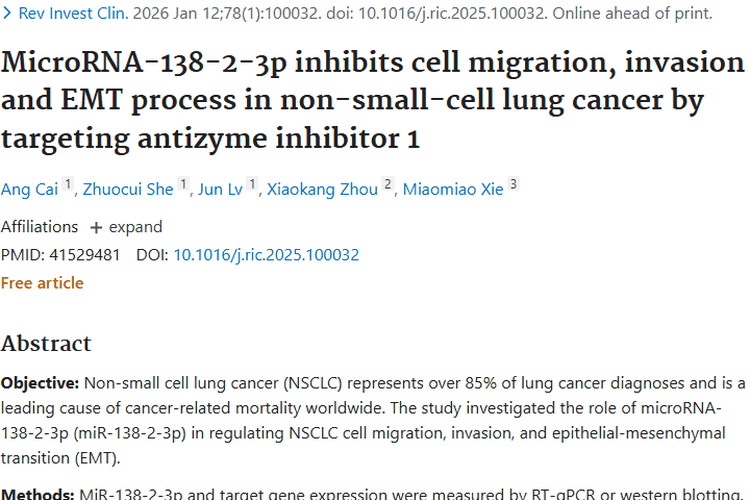
Task: Click the Abstract section heading
Action: pos(46,344)
